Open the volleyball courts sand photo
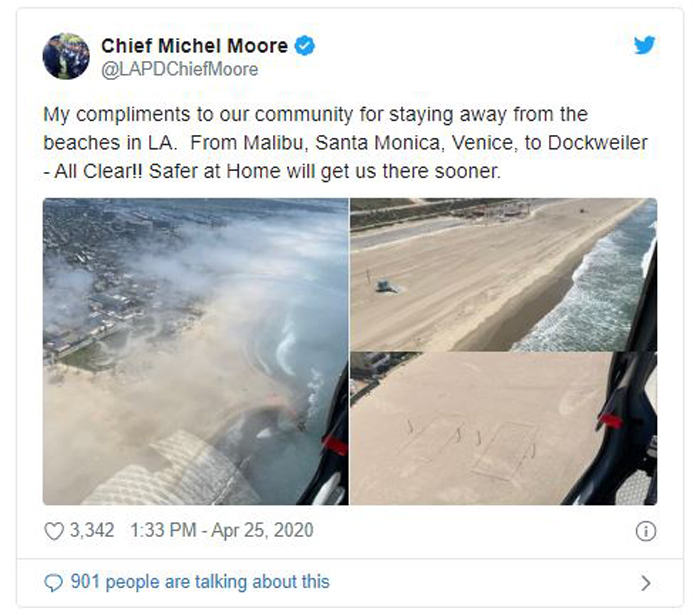Viewport: 700px width, 615px height. click(x=504, y=428)
